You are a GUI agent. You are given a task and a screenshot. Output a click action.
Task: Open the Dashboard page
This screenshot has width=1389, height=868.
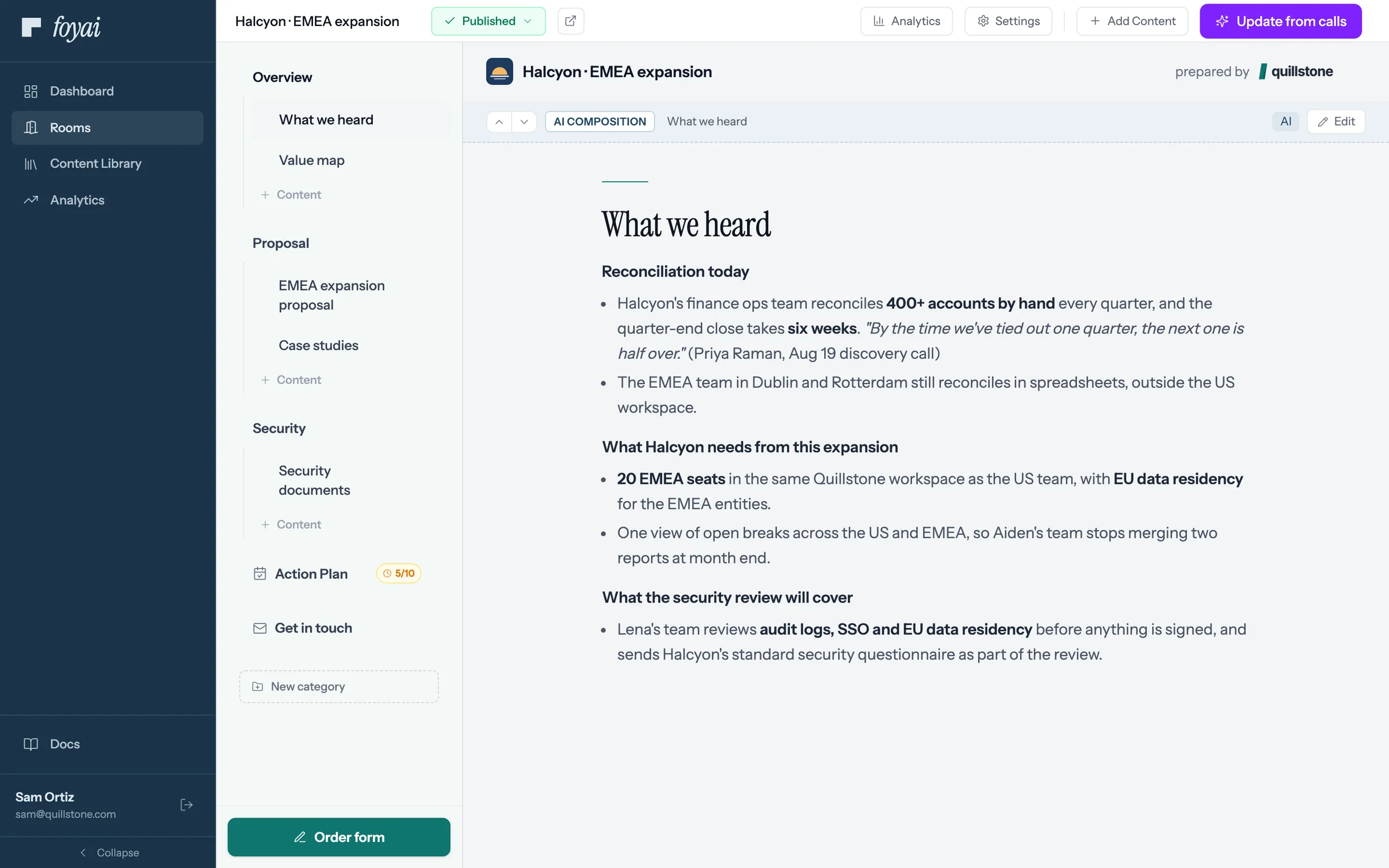pyautogui.click(x=108, y=91)
